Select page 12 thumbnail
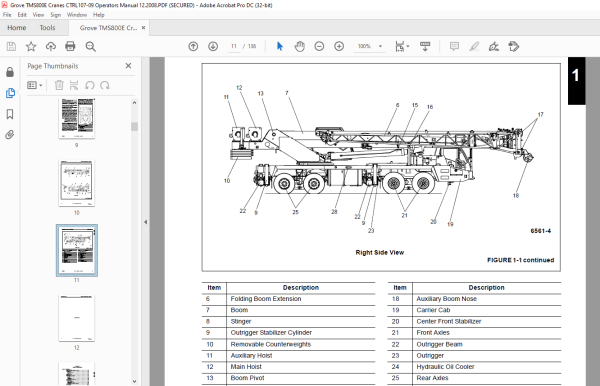This screenshot has width=600, height=386. [x=77, y=318]
